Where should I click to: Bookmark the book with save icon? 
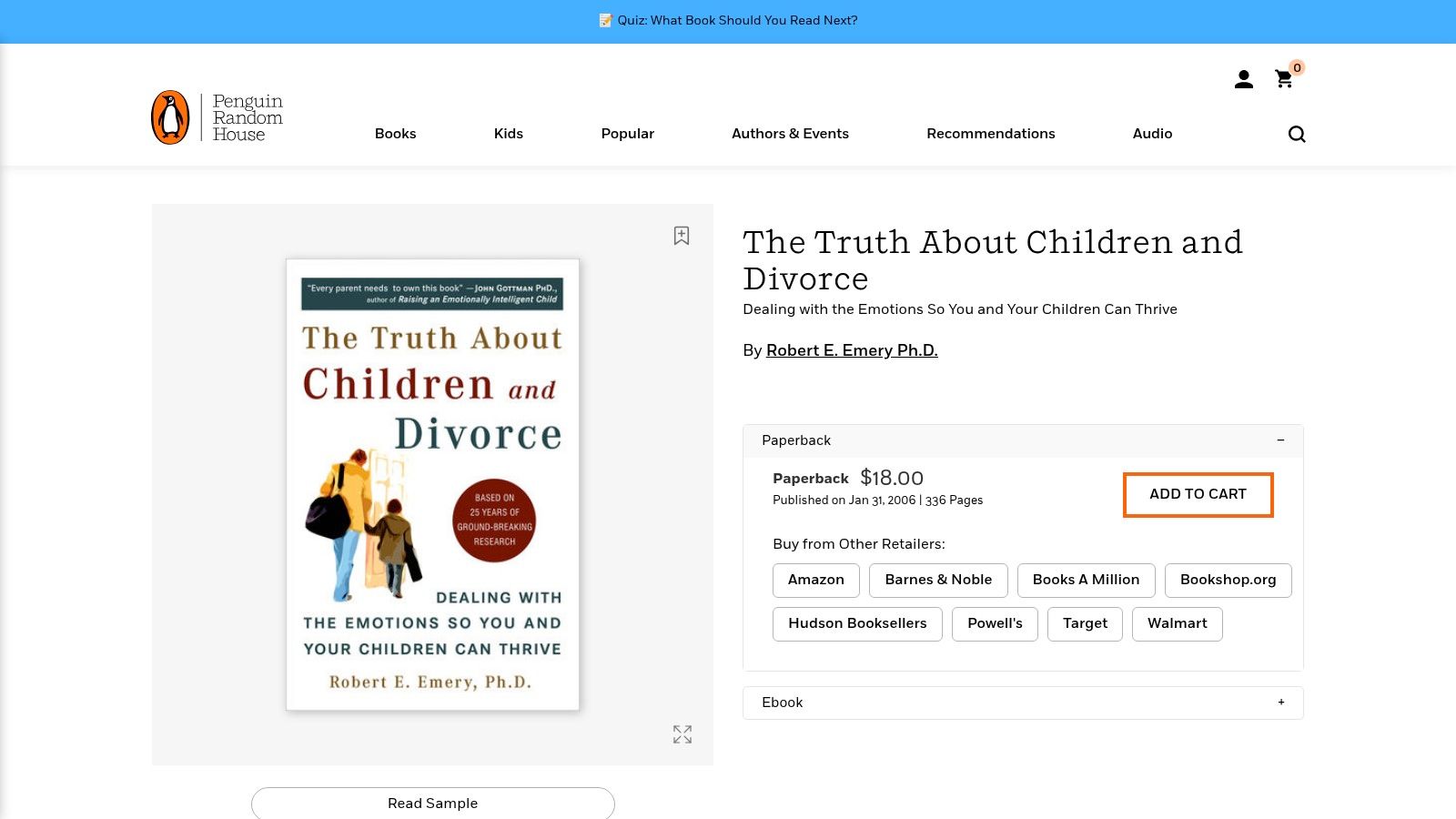click(682, 236)
